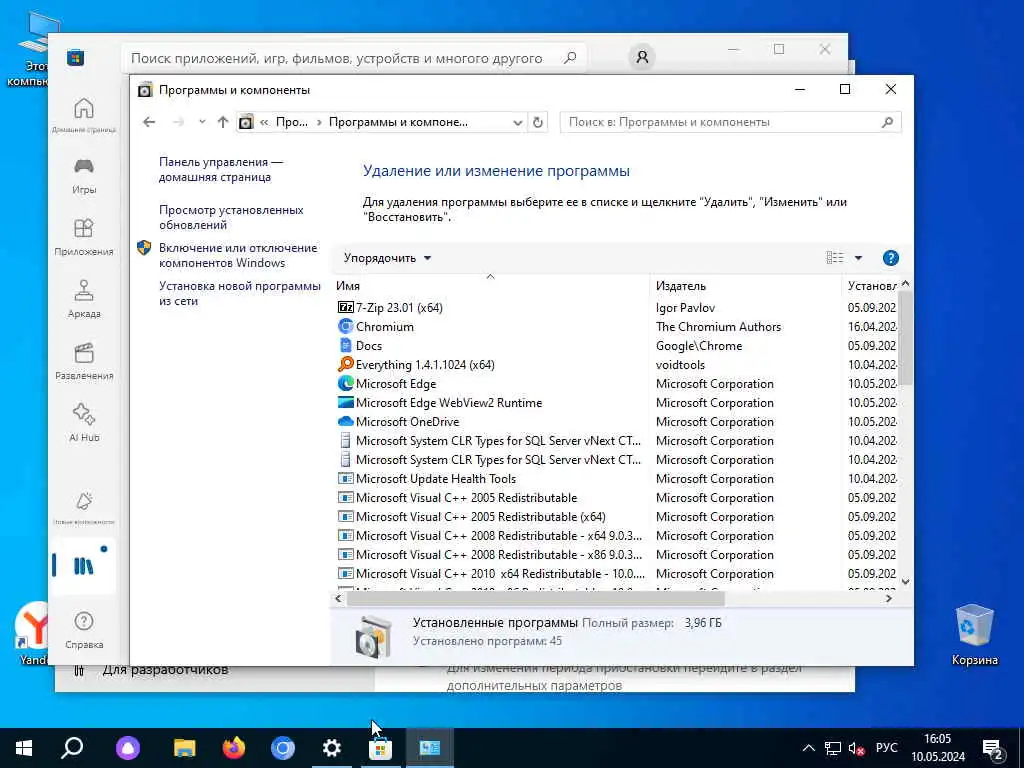Click the muted volume tray icon
The width and height of the screenshot is (1024, 768).
(857, 748)
